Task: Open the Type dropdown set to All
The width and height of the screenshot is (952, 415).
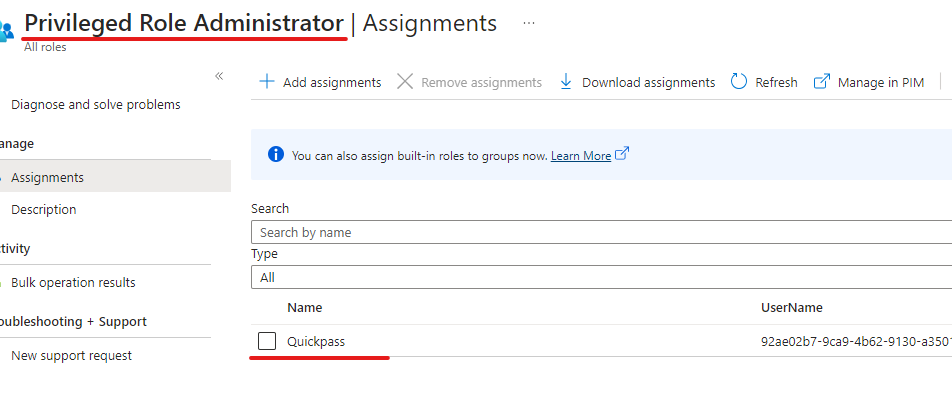Action: (x=601, y=277)
